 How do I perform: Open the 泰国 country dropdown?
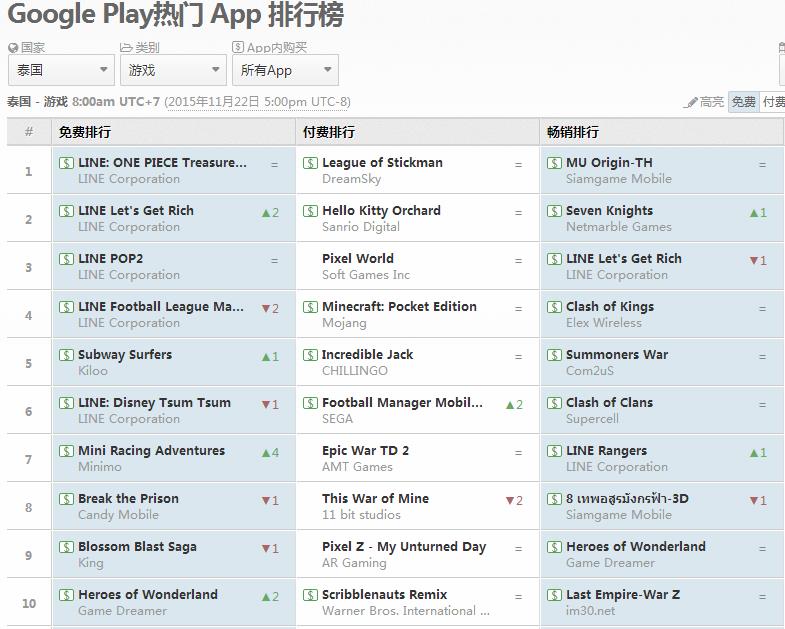pyautogui.click(x=61, y=70)
